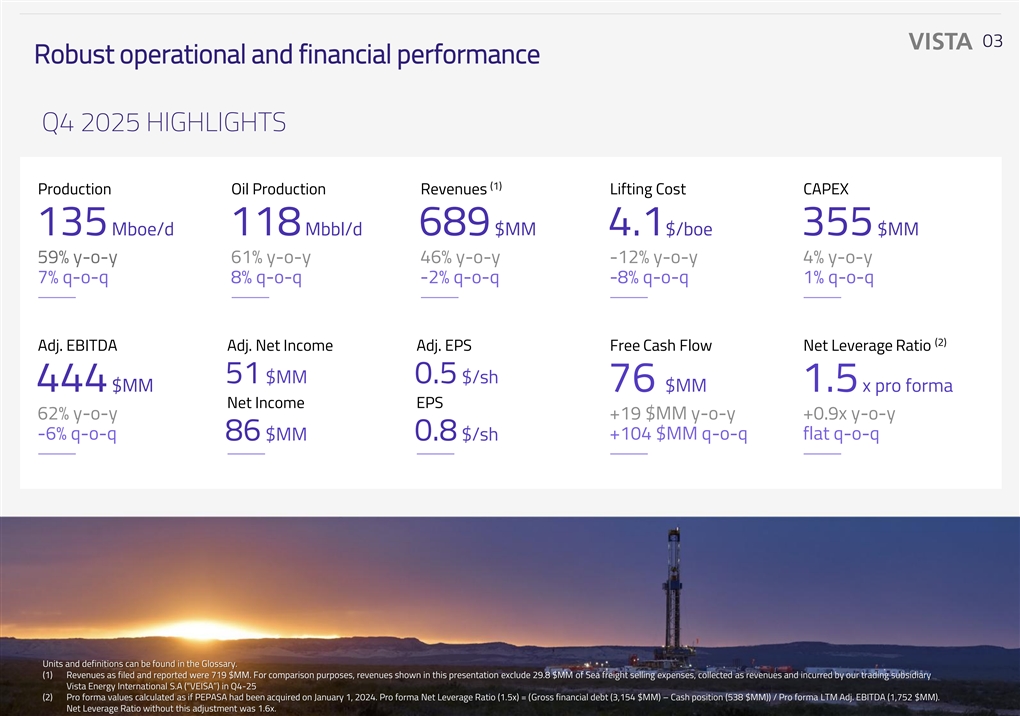The height and width of the screenshot is (716, 1020).
Task: Select the Q4 2025 HIGHLIGHTS heading
Action: point(163,123)
